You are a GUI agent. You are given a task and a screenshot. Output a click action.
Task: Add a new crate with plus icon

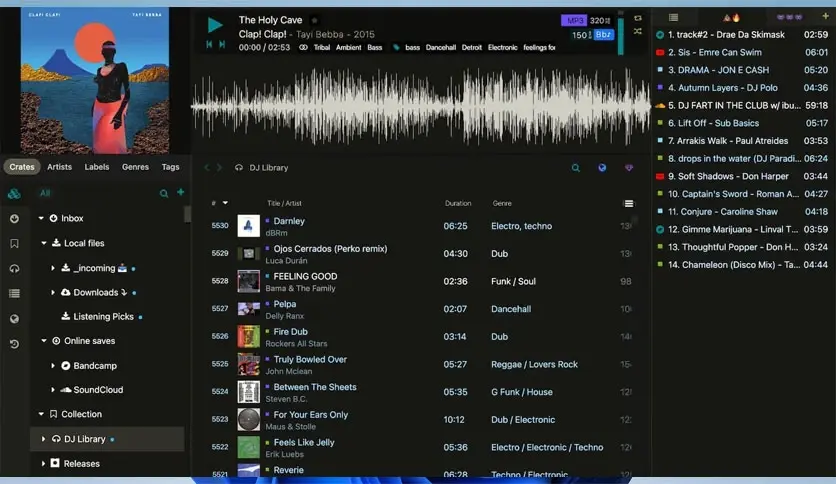click(x=180, y=192)
